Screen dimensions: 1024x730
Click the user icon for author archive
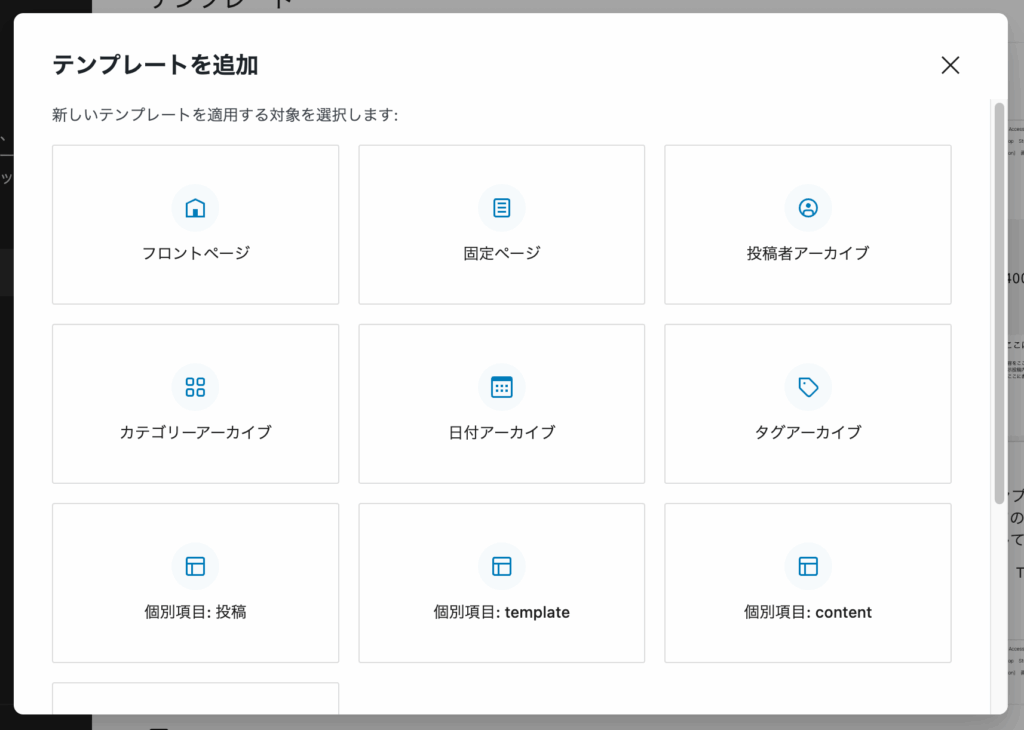(808, 208)
